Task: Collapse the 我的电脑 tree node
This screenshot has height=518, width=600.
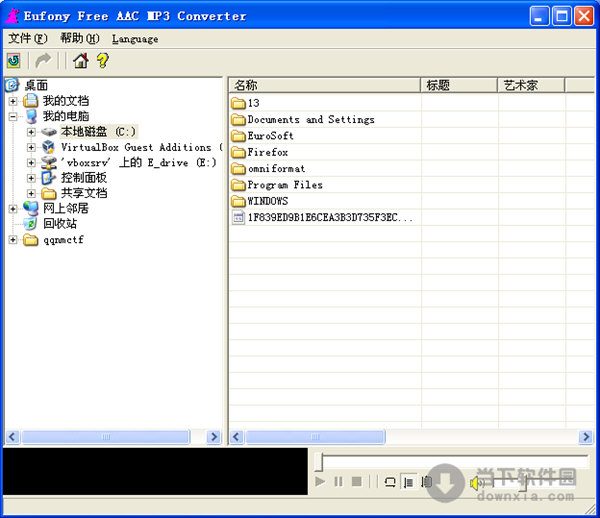Action: [13, 116]
